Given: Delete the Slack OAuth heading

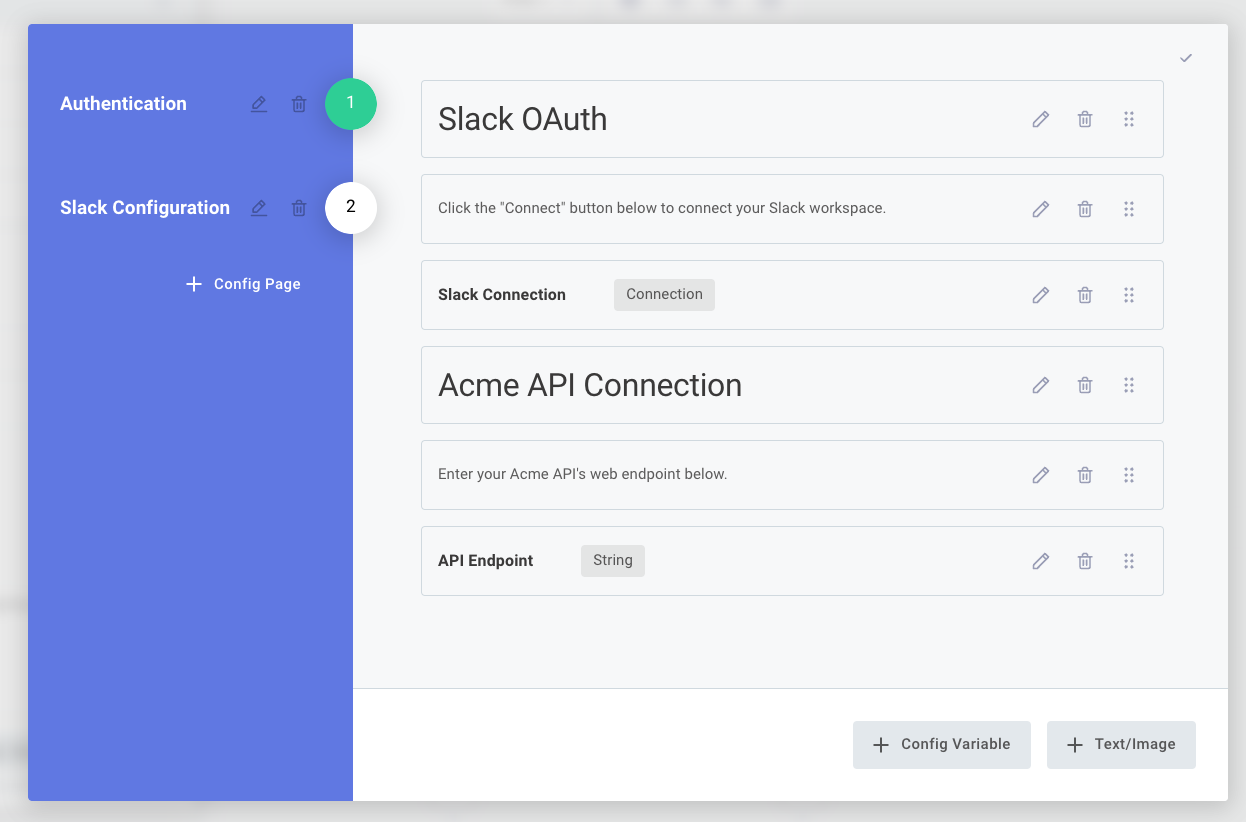Looking at the screenshot, I should point(1084,119).
